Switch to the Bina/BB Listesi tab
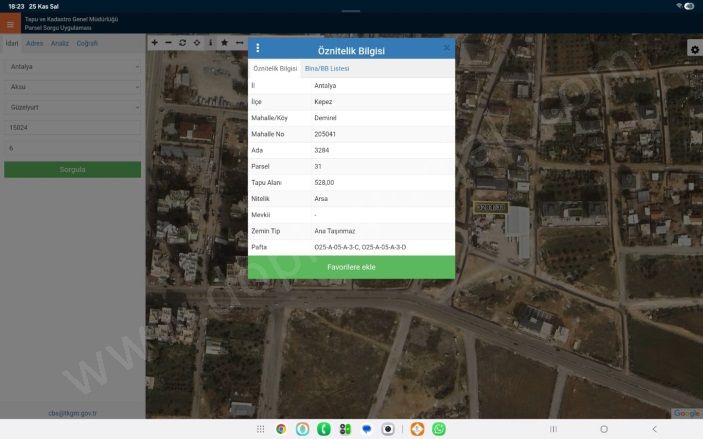This screenshot has height=439, width=703. [326, 69]
